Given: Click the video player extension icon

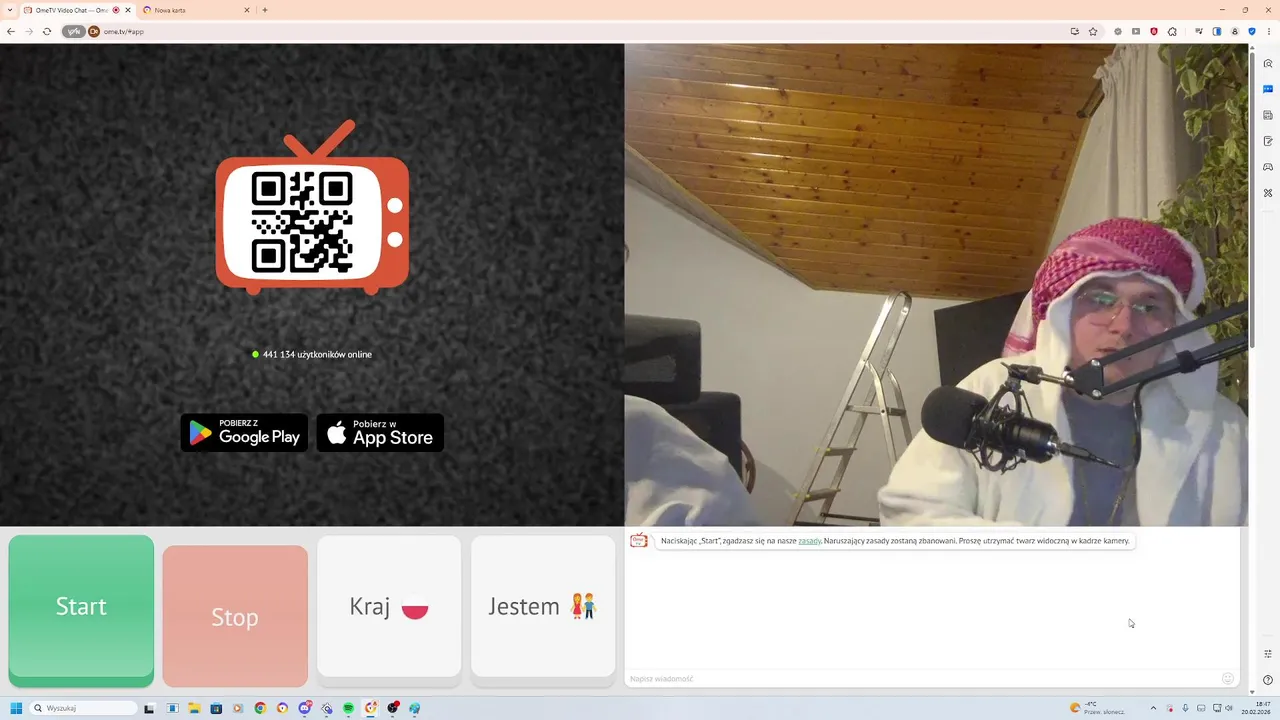Looking at the screenshot, I should 1136,31.
